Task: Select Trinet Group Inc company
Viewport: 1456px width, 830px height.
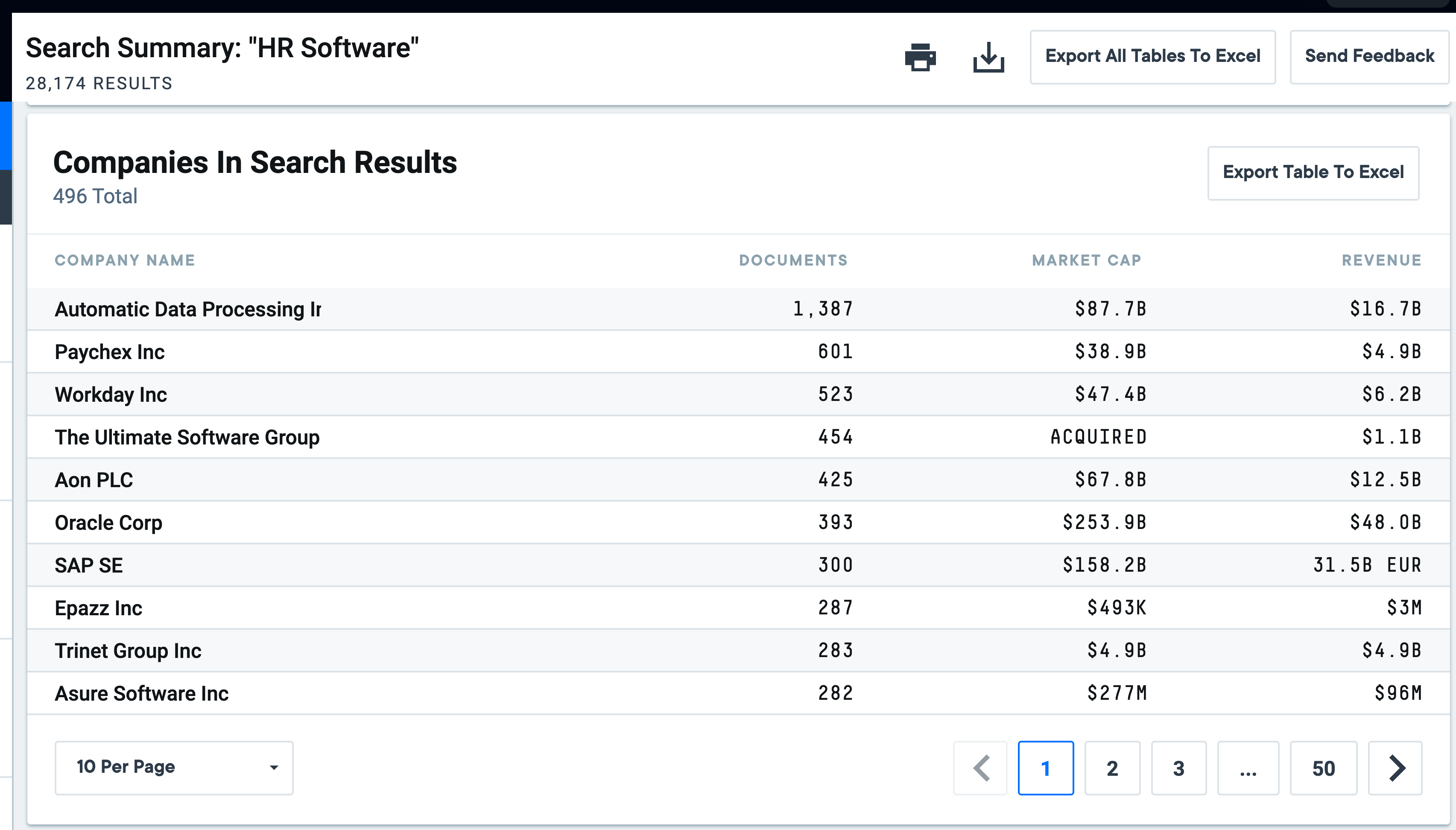Action: point(128,651)
